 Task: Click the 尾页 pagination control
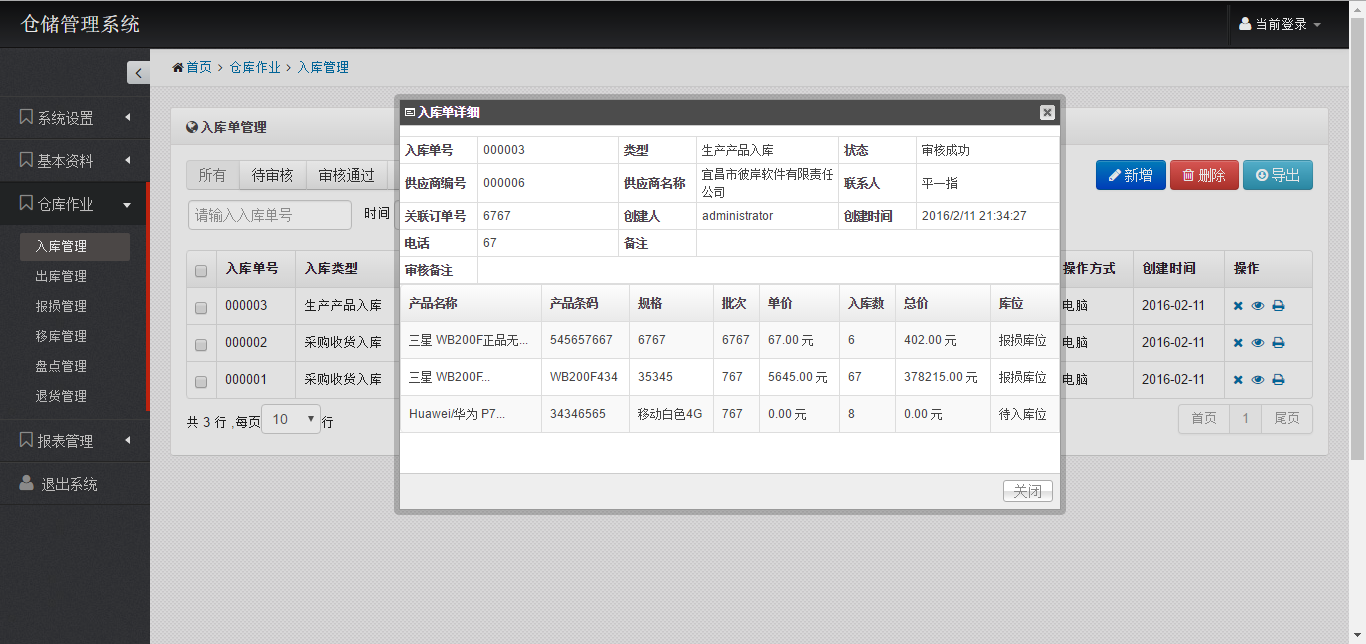[x=1287, y=418]
